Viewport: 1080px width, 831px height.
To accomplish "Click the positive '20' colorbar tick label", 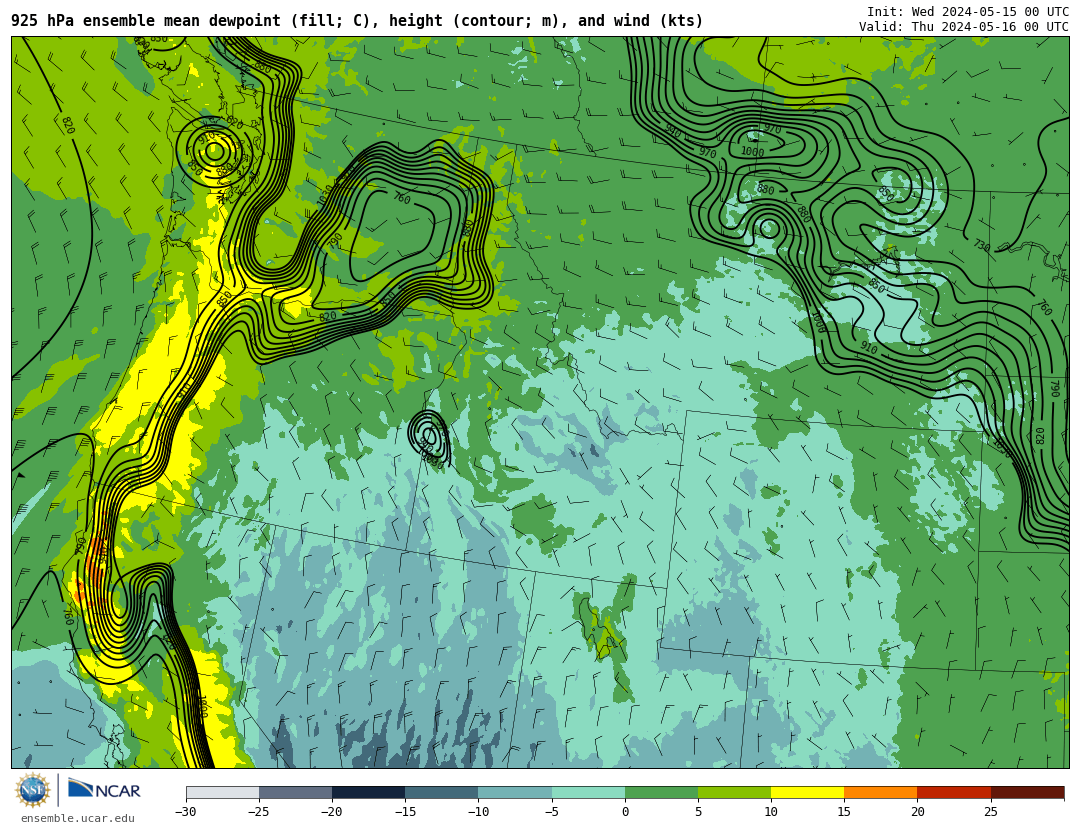I will (x=917, y=812).
